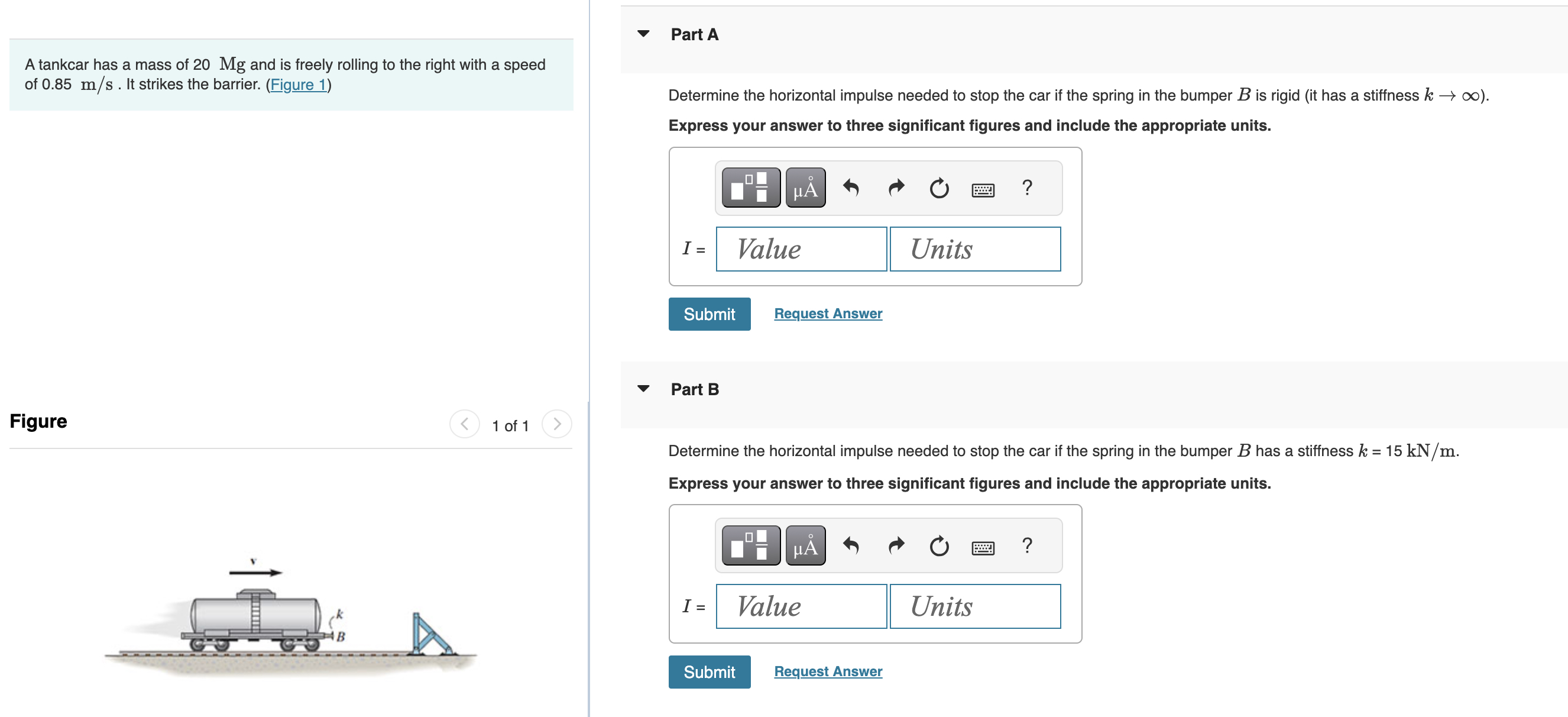This screenshot has width=1568, height=717.
Task: Click the redo arrow in Part A toolbar
Action: click(896, 188)
